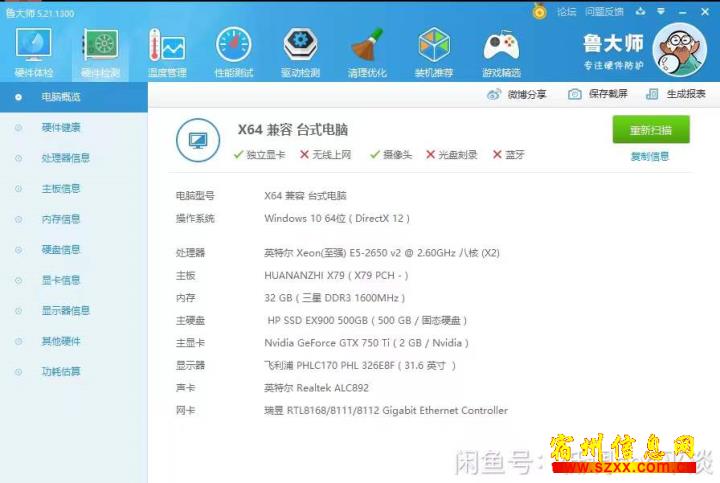Click 'Windows 10 64位 ( DirectX 12 )' value
720x483 pixels.
337,219
